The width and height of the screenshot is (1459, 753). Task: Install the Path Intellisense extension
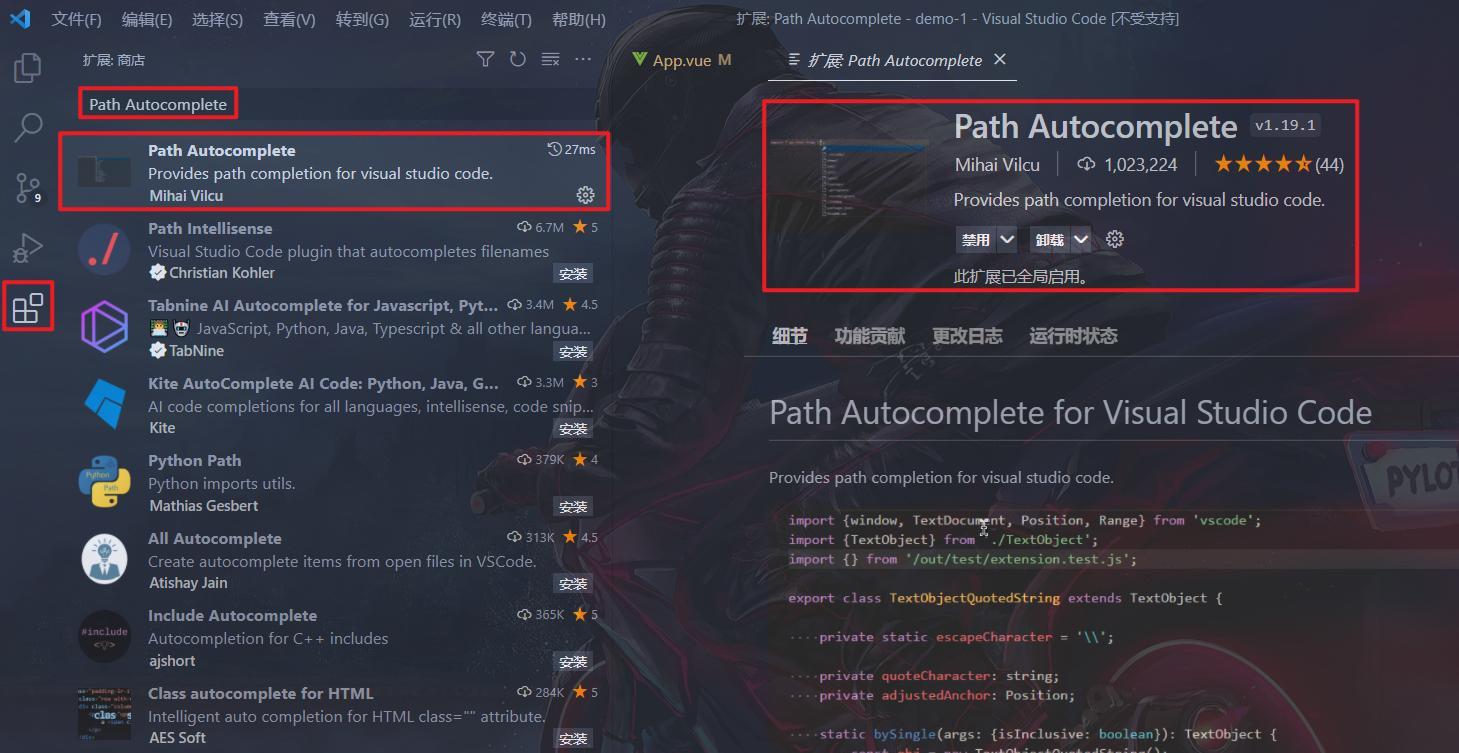[572, 272]
